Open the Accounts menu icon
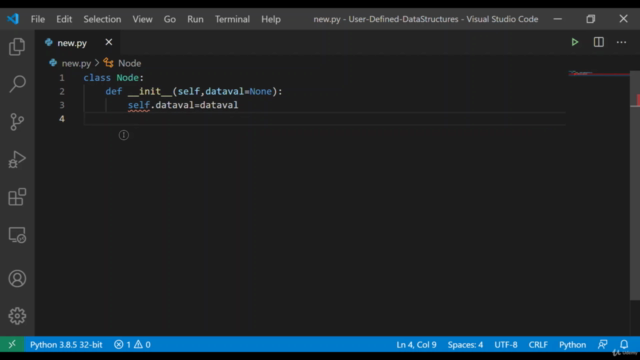640x360 pixels. (x=17, y=279)
